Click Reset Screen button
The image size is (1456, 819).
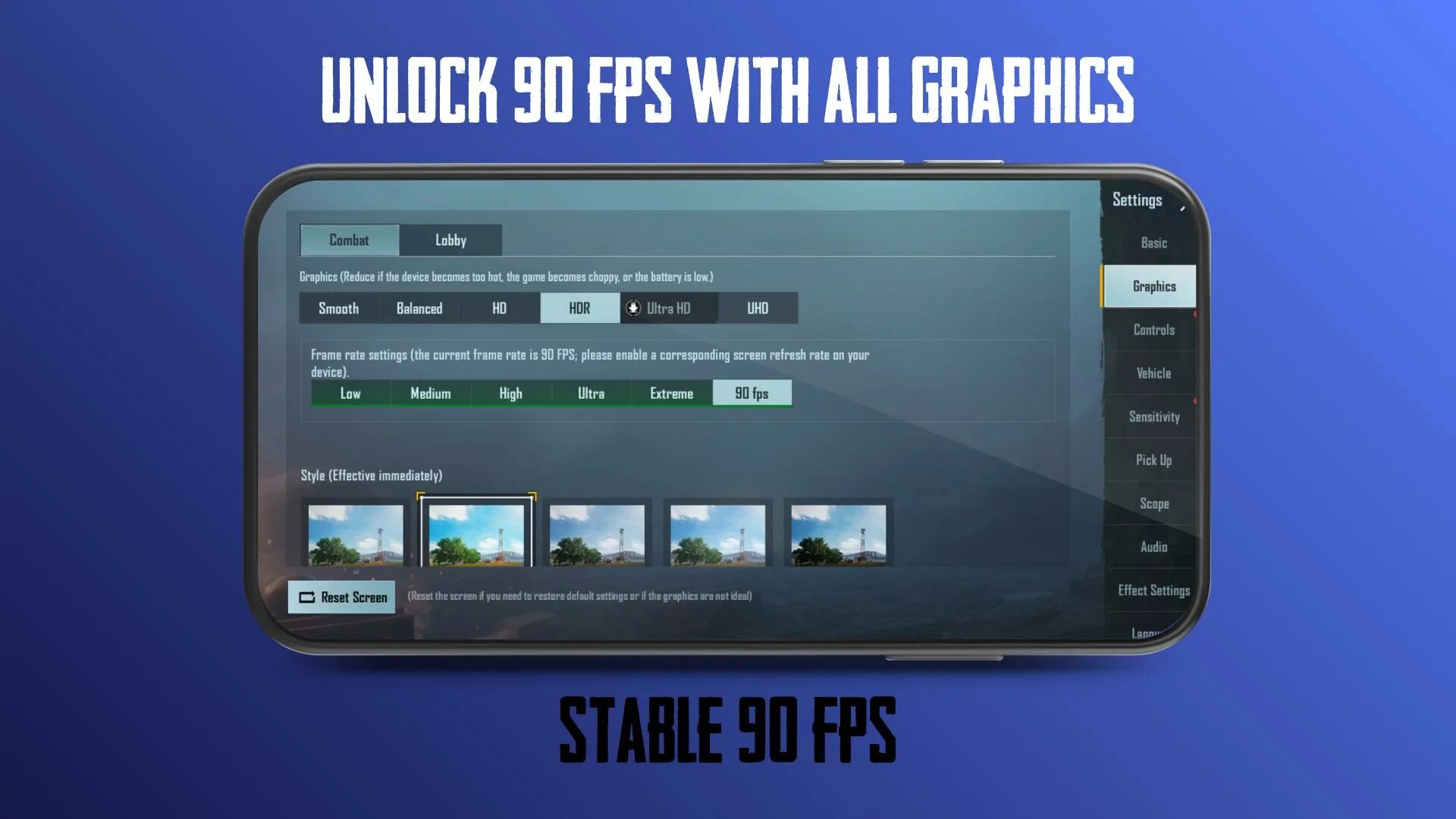pos(343,596)
